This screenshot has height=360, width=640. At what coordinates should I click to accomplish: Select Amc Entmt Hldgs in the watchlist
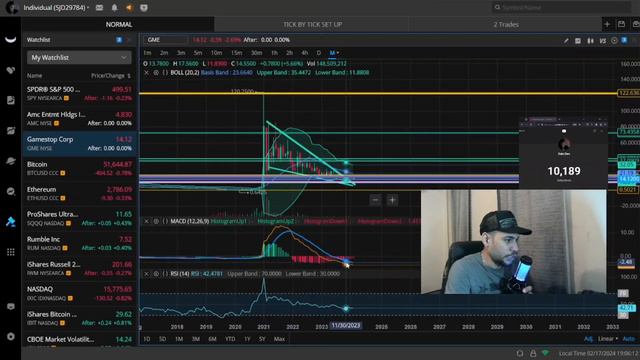pyautogui.click(x=79, y=118)
